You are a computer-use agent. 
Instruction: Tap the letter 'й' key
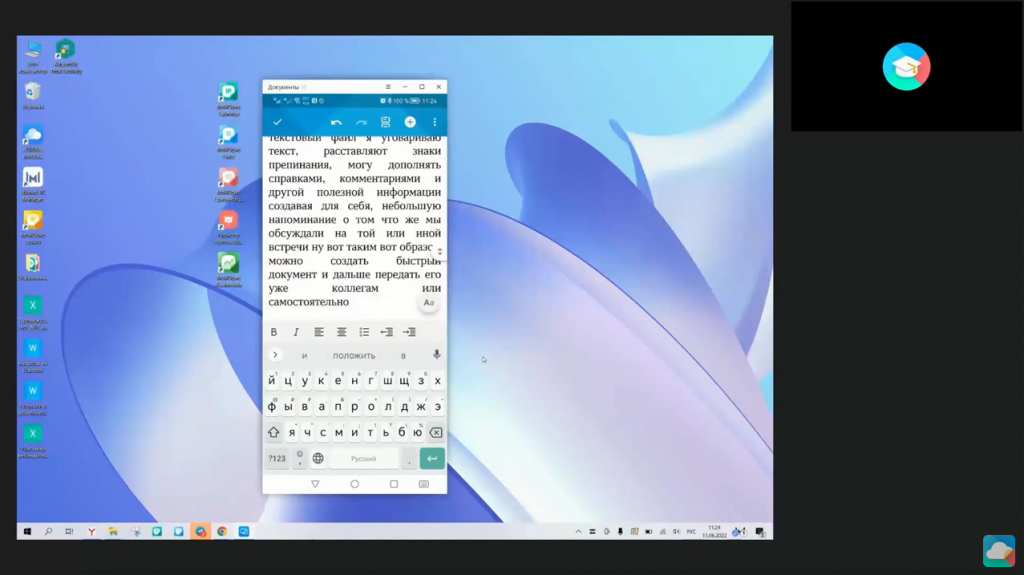tap(272, 380)
